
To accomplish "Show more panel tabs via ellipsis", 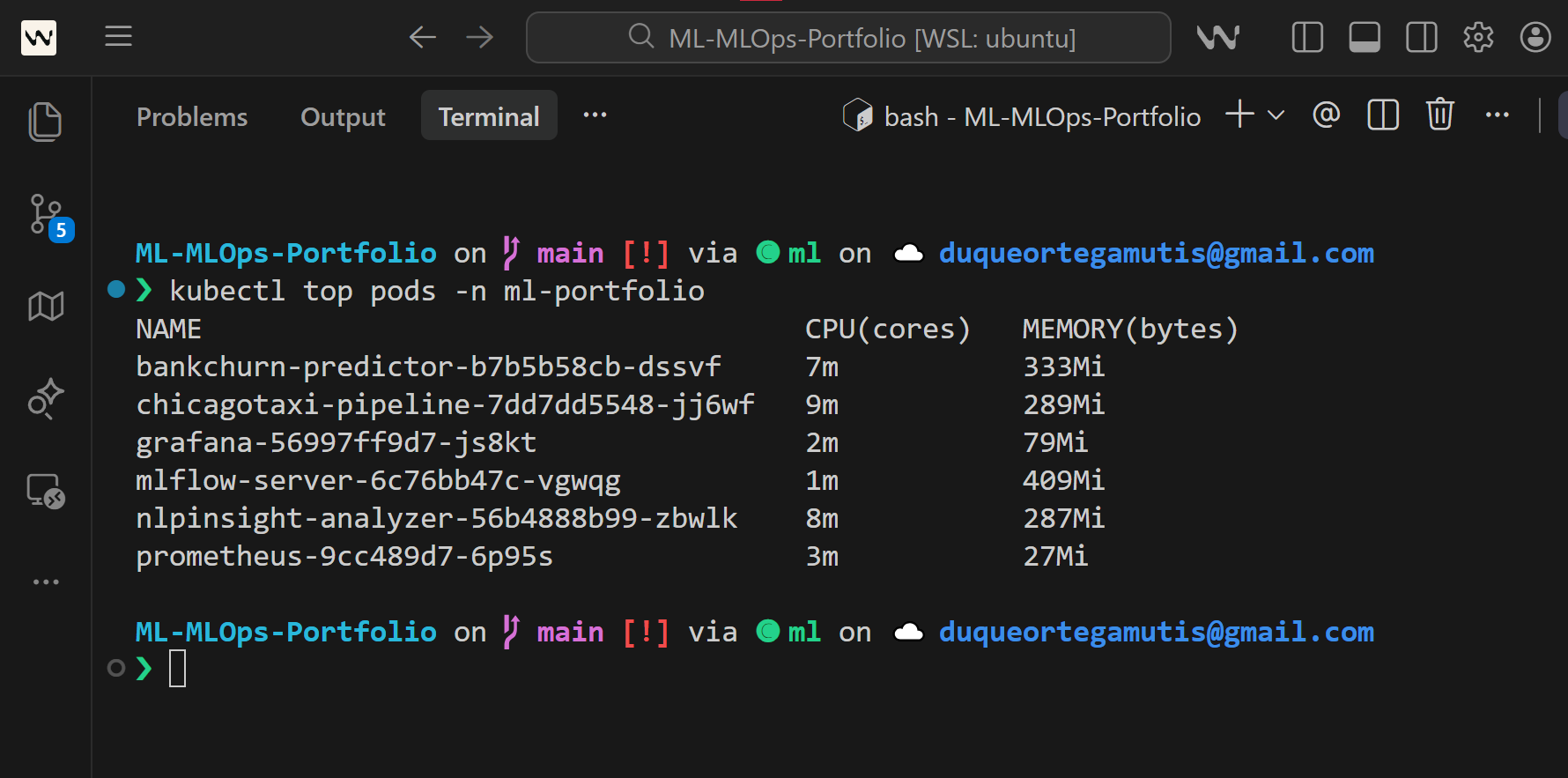I will [595, 115].
